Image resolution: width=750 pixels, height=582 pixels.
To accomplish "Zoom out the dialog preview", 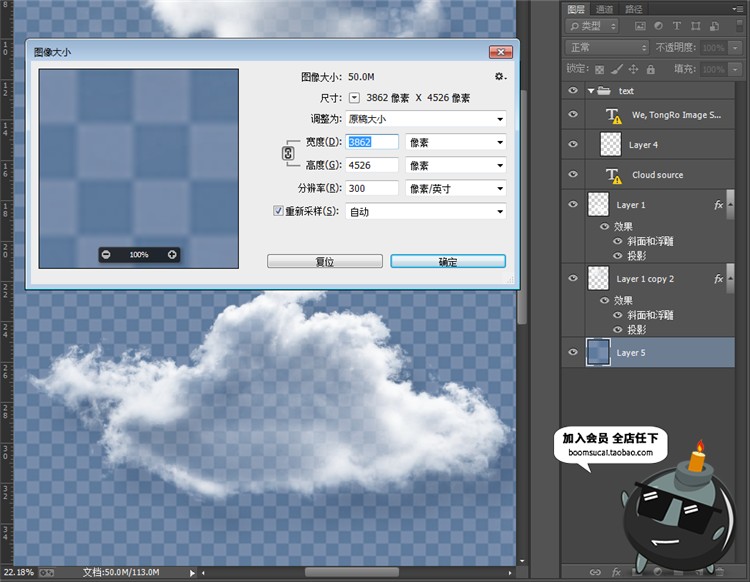I will [107, 255].
